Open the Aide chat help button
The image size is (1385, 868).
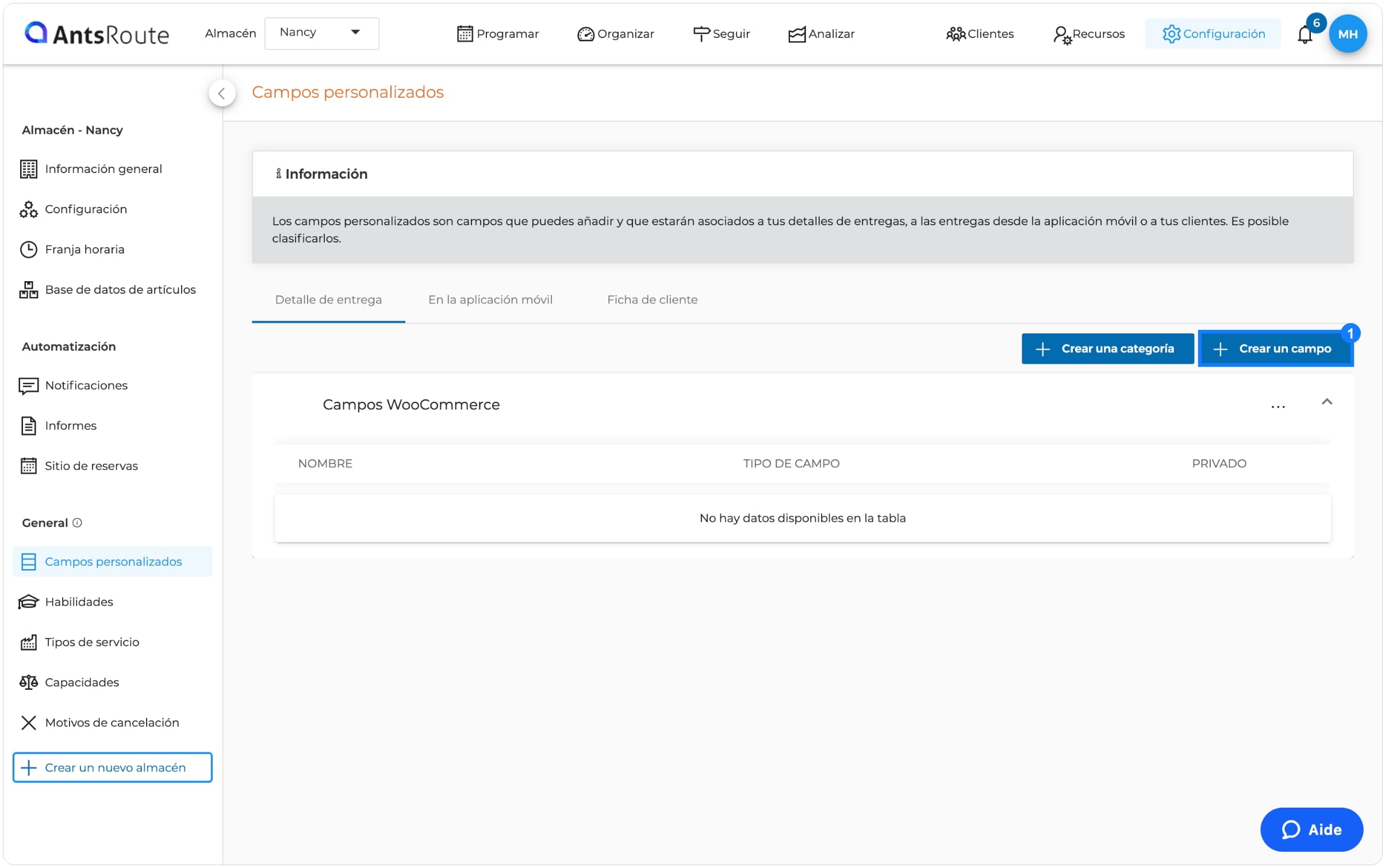tap(1311, 830)
